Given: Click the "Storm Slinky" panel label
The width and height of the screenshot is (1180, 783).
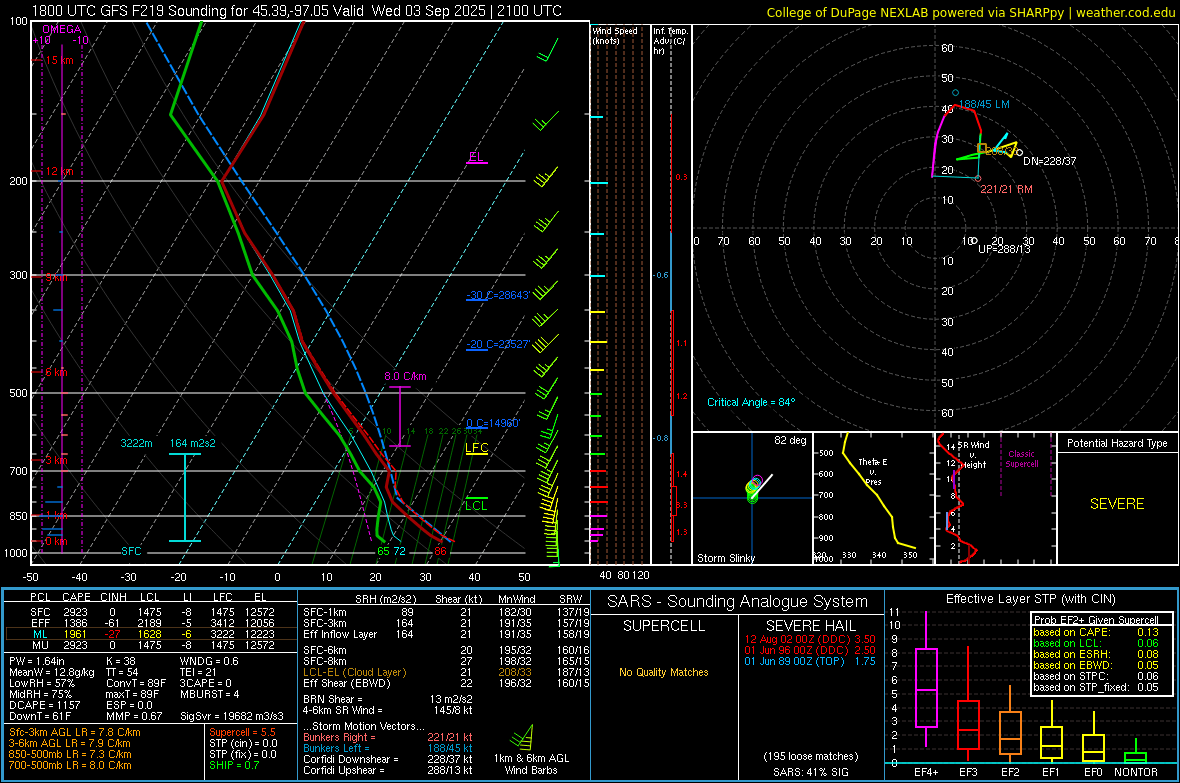Looking at the screenshot, I should point(725,558).
